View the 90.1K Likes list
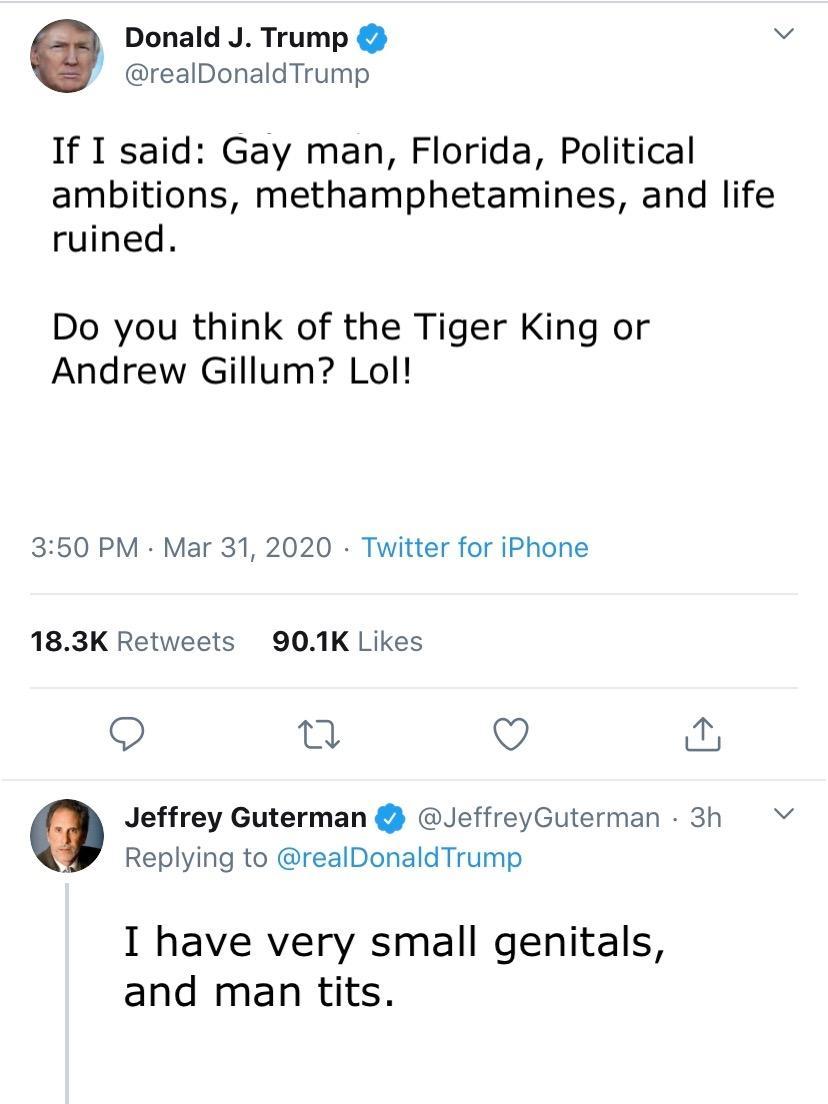The image size is (828, 1104). (x=348, y=641)
